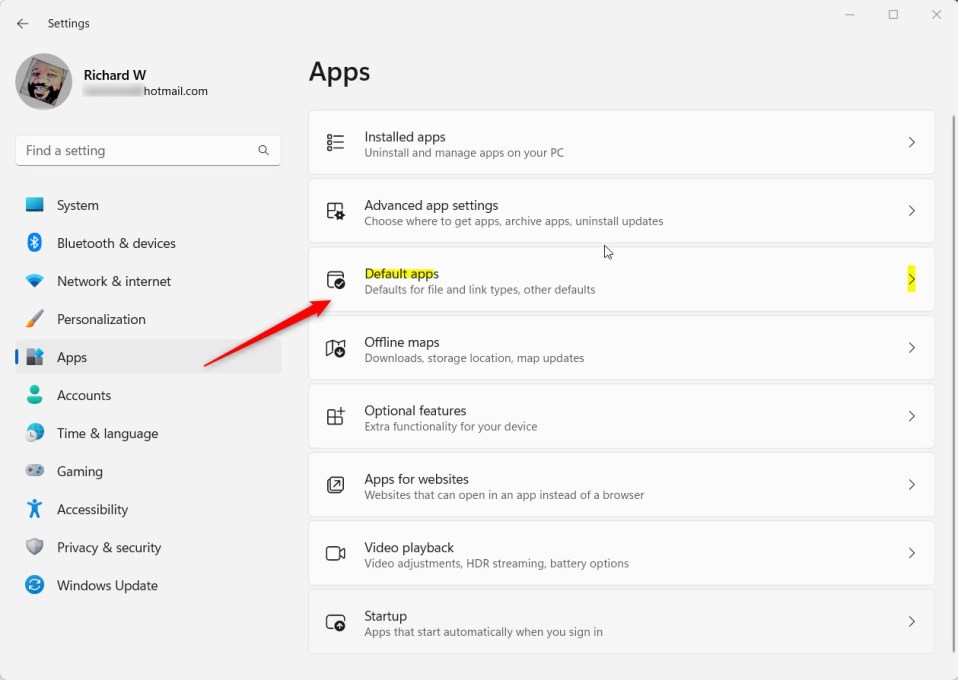Click 'Uninstall and manage apps on your PC'

click(464, 153)
